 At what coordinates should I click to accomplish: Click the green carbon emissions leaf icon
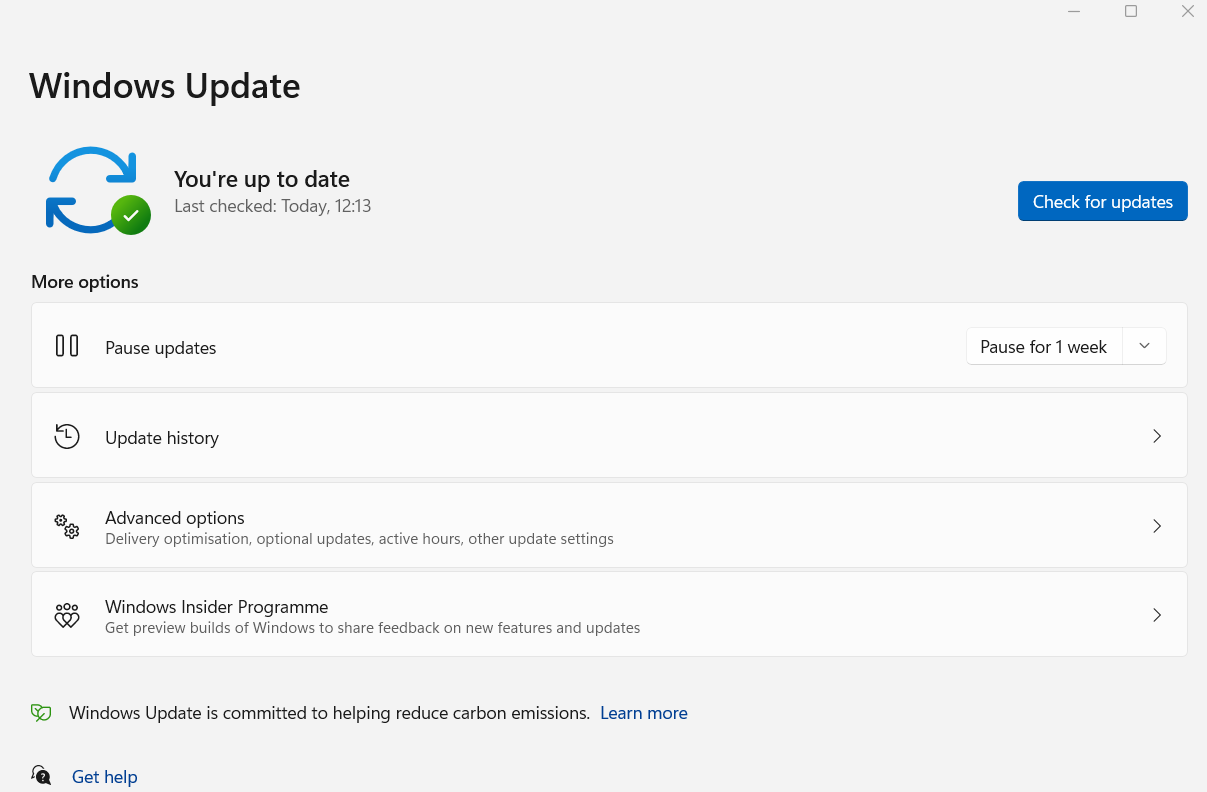click(40, 712)
